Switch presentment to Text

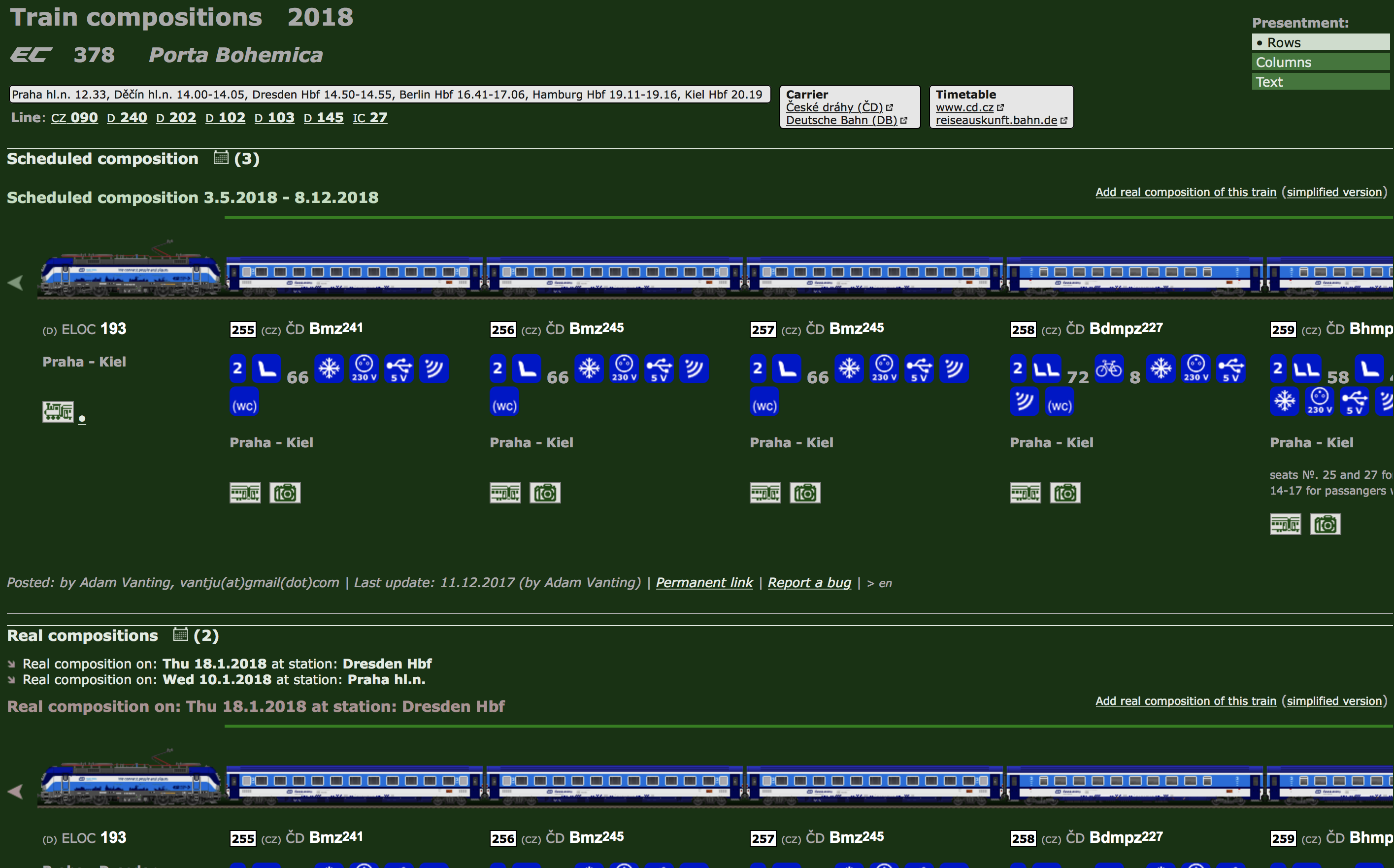tap(1321, 81)
